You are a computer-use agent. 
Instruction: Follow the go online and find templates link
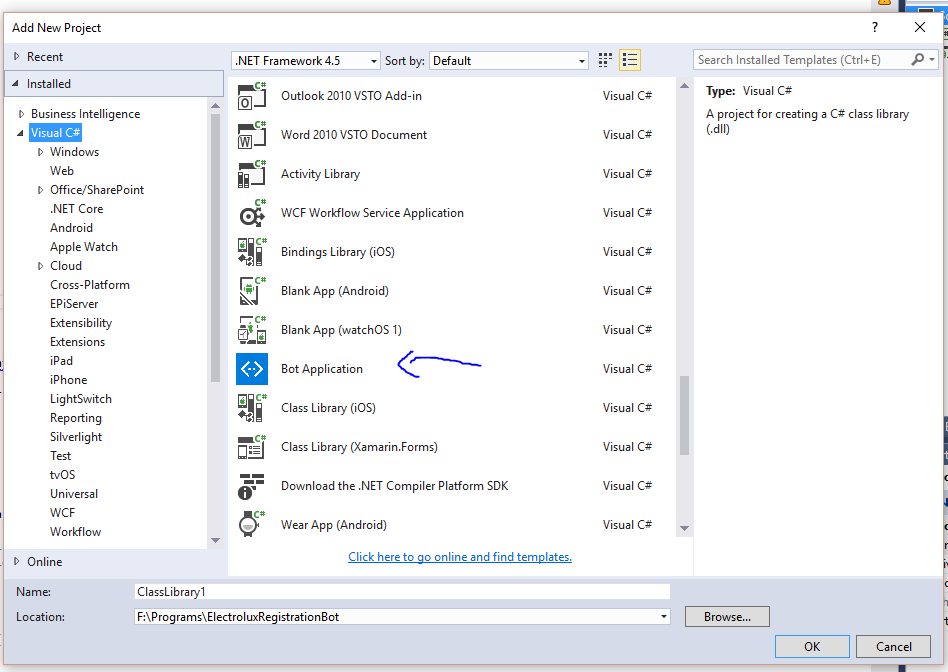[x=459, y=557]
